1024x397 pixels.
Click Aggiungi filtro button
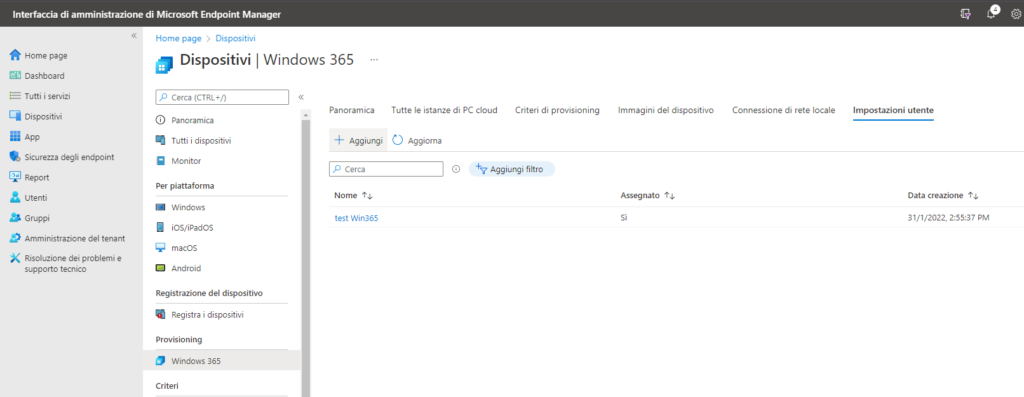coord(511,168)
